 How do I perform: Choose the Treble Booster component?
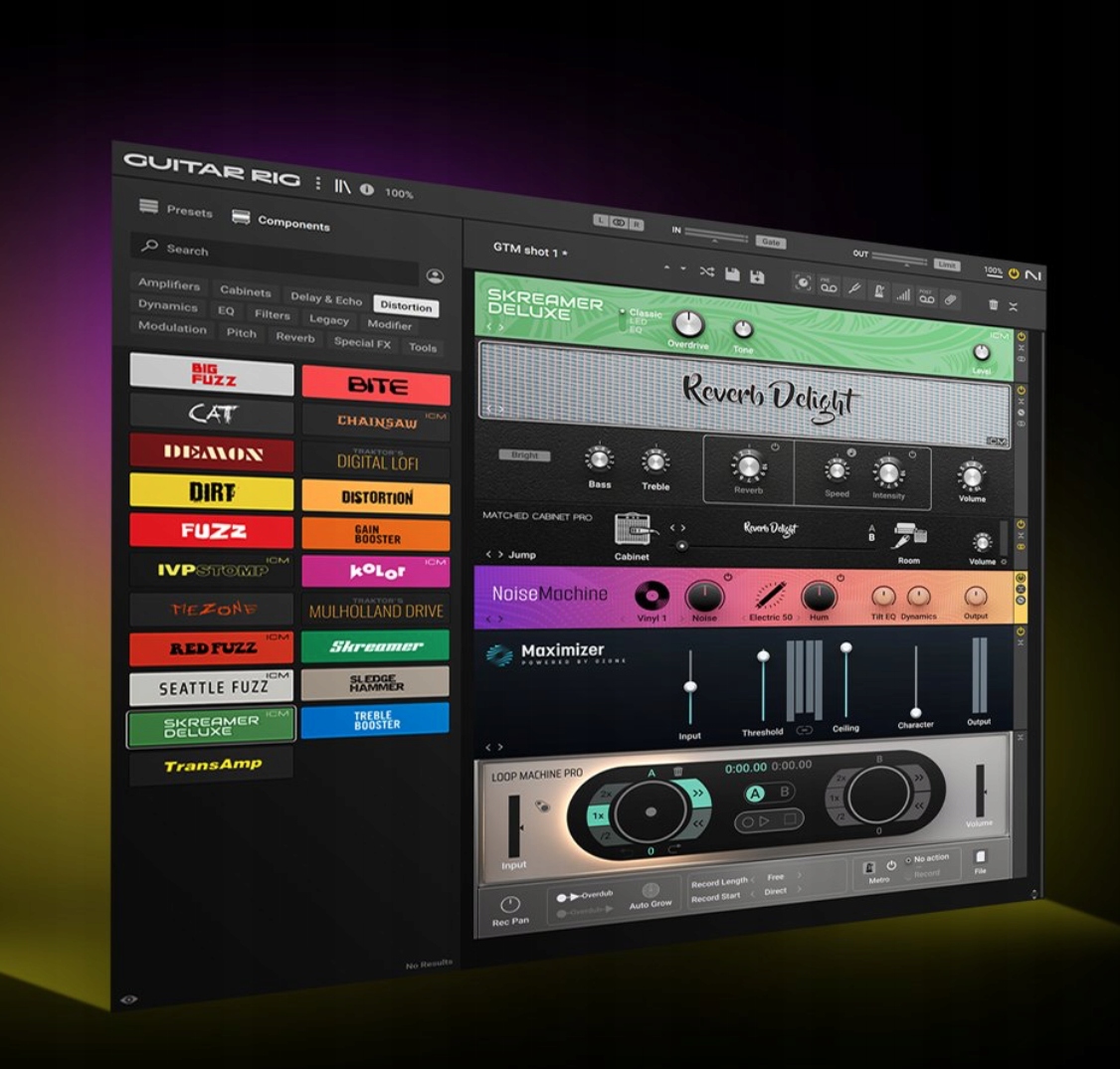(376, 719)
